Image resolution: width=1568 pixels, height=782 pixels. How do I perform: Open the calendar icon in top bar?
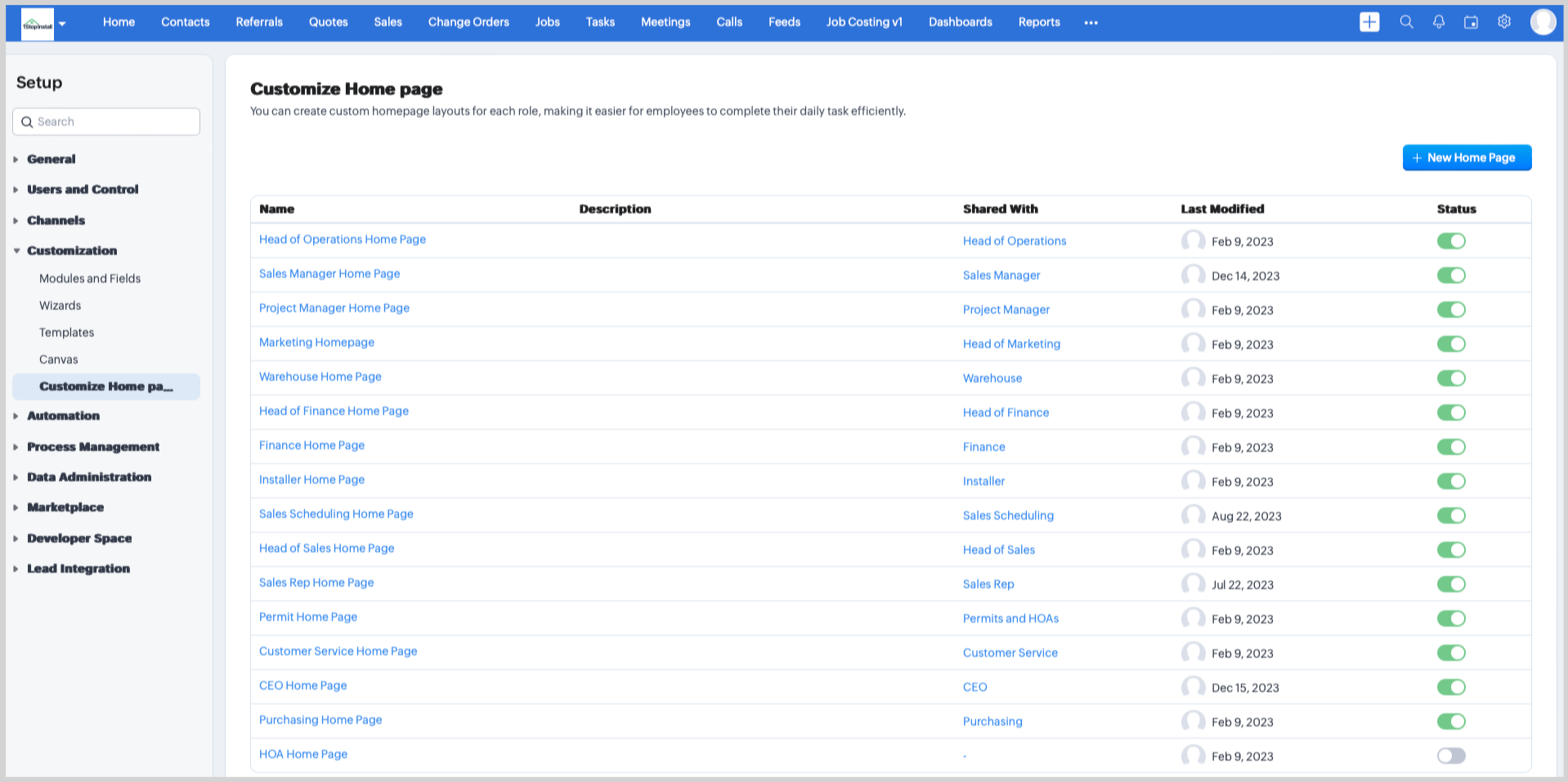coord(1471,22)
